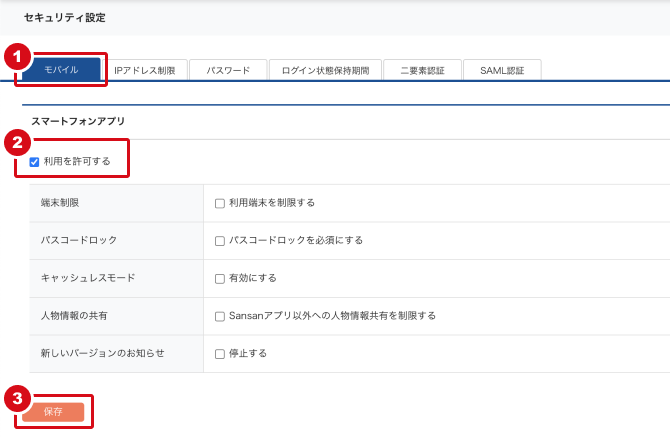Click the red step 1 marker
Image resolution: width=670 pixels, height=437 pixels.
pos(16,56)
